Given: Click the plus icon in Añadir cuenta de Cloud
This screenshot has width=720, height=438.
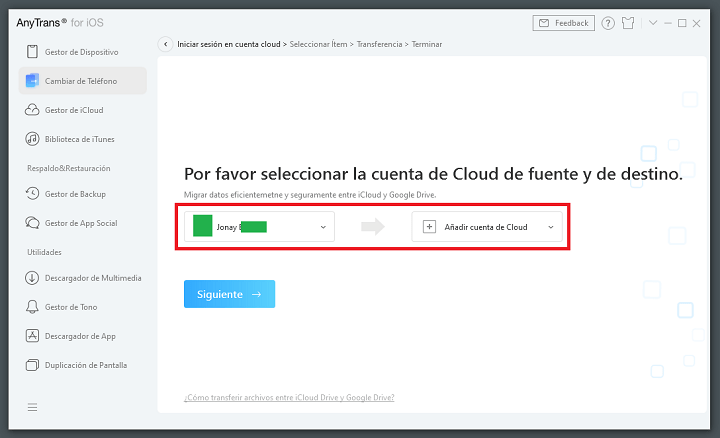Looking at the screenshot, I should pyautogui.click(x=429, y=227).
